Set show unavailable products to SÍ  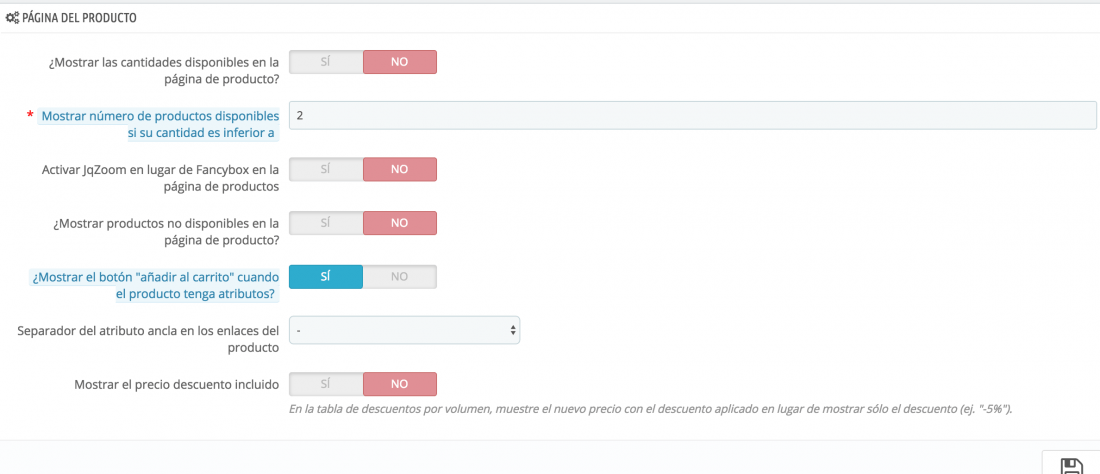coord(326,223)
